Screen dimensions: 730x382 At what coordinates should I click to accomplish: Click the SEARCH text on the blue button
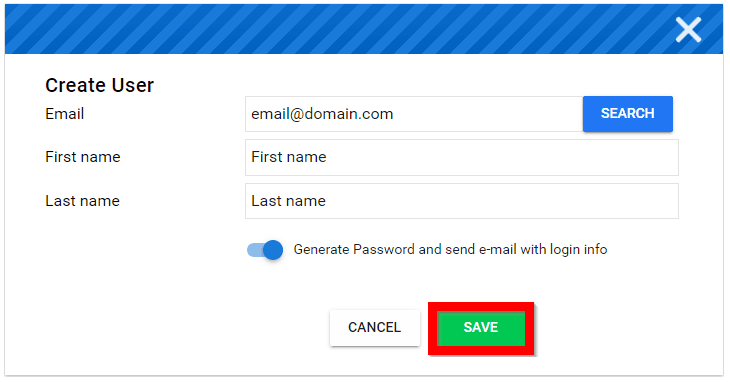point(627,114)
